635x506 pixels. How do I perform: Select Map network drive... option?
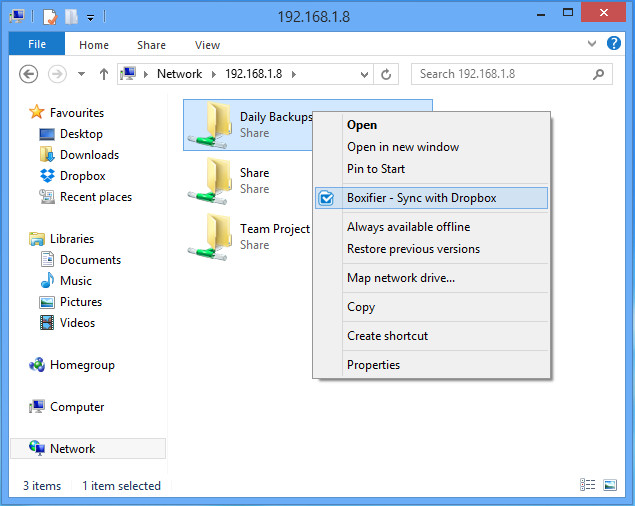tap(431, 278)
